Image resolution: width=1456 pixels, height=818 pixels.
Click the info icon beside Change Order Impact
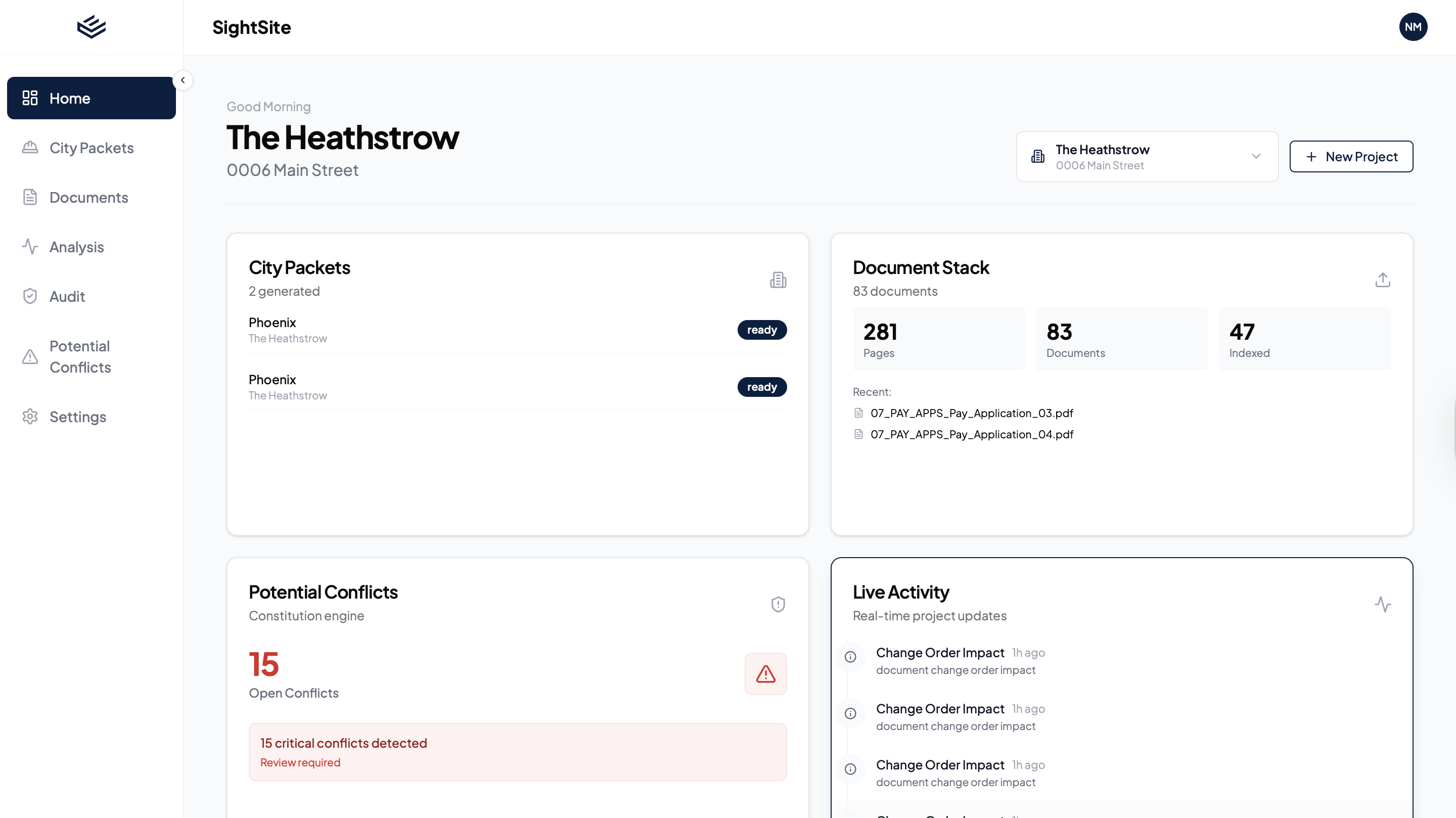(x=850, y=656)
